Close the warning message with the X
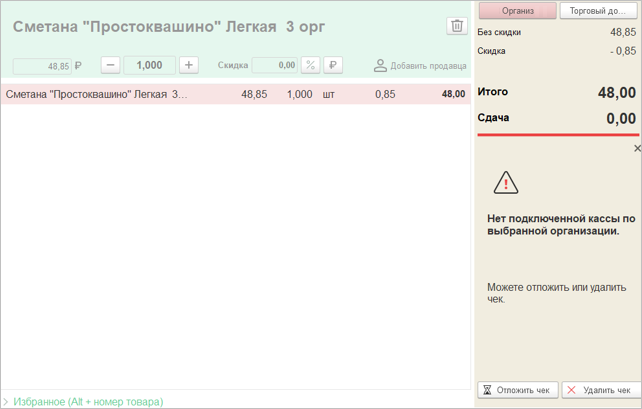 click(637, 148)
